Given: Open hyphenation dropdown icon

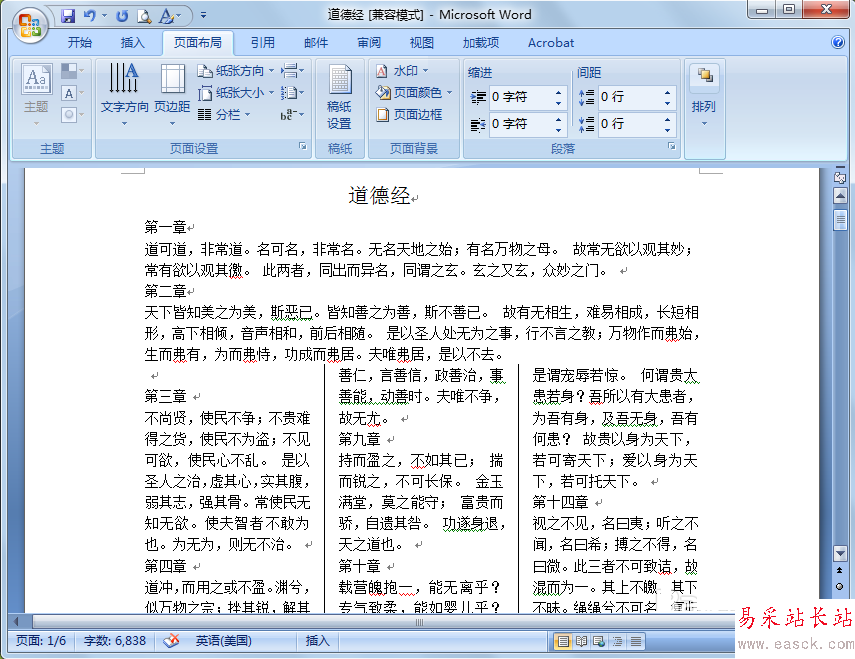Looking at the screenshot, I should [x=292, y=115].
